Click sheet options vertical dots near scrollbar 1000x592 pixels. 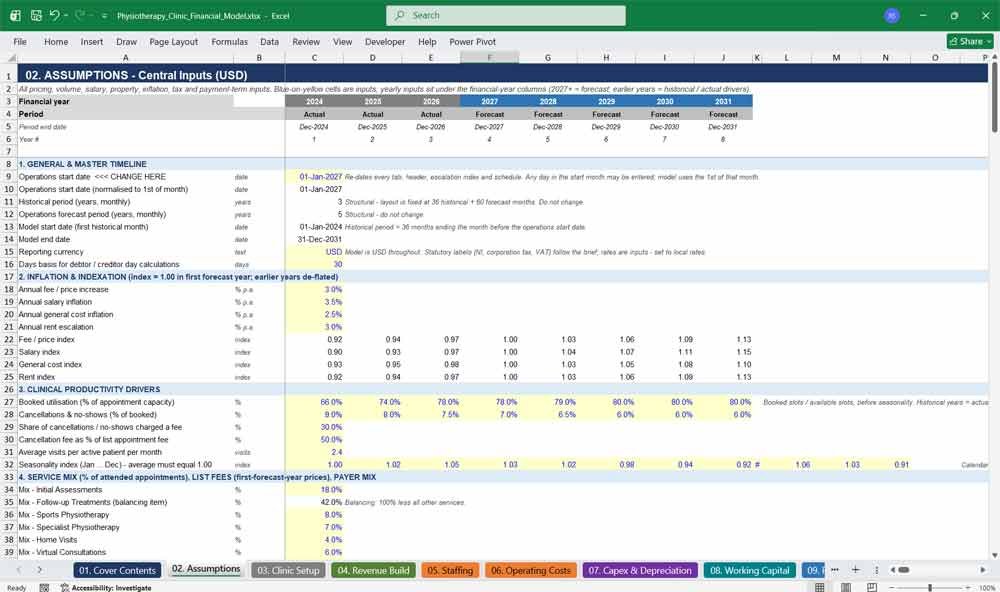coord(876,570)
